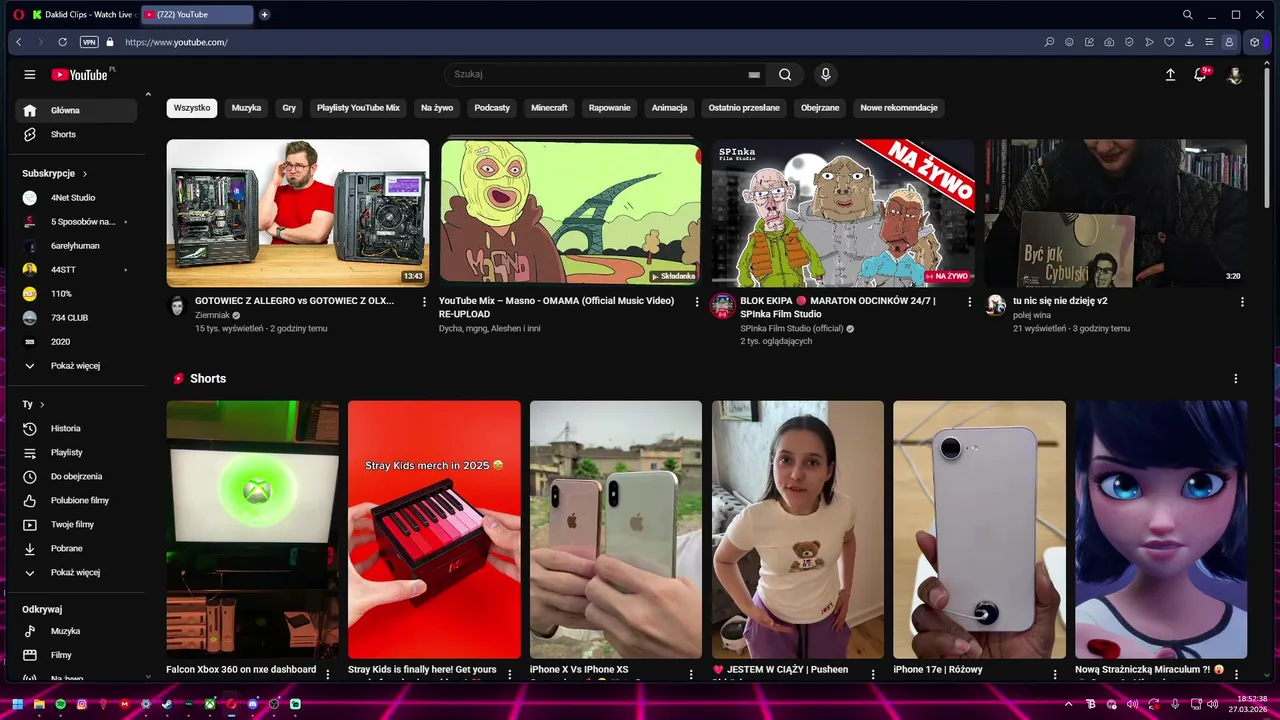Click the Ziemniak channel avatar
Image resolution: width=1280 pixels, height=720 pixels.
click(177, 306)
